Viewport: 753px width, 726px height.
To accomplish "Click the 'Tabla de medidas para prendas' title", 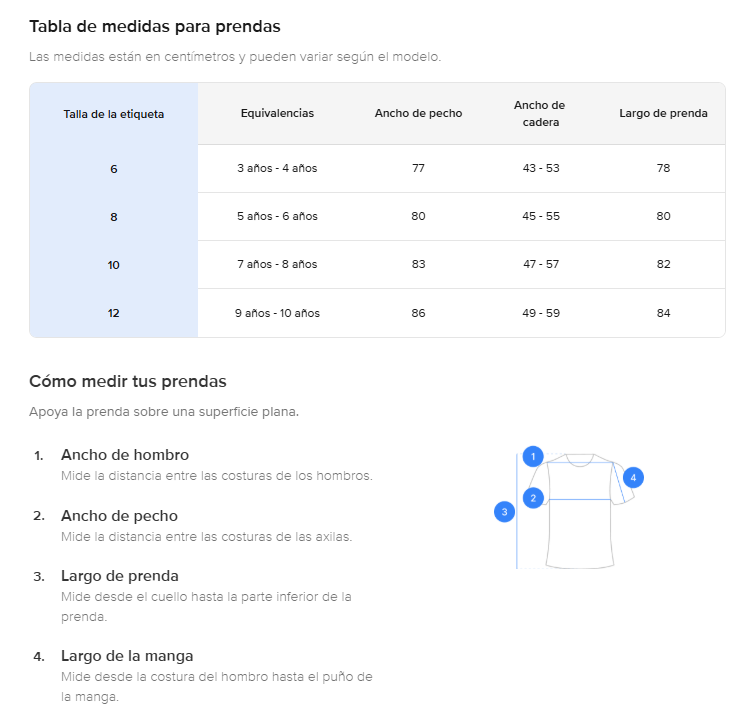I will tap(155, 26).
